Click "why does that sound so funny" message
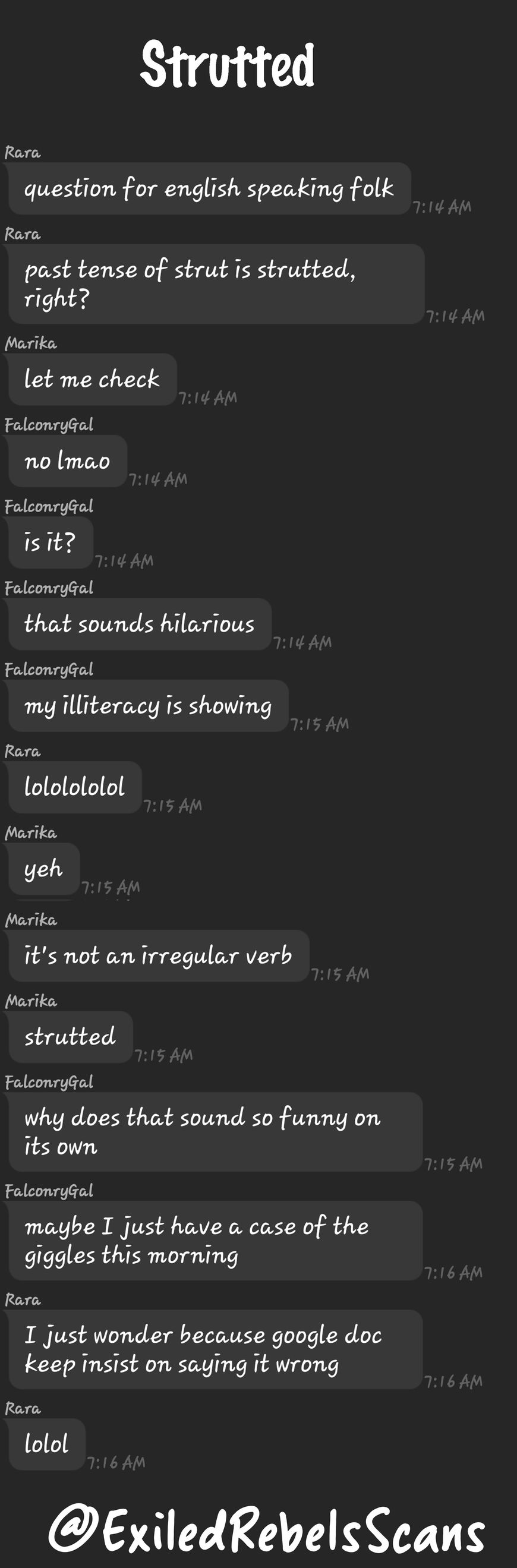517x1568 pixels. (215, 1132)
